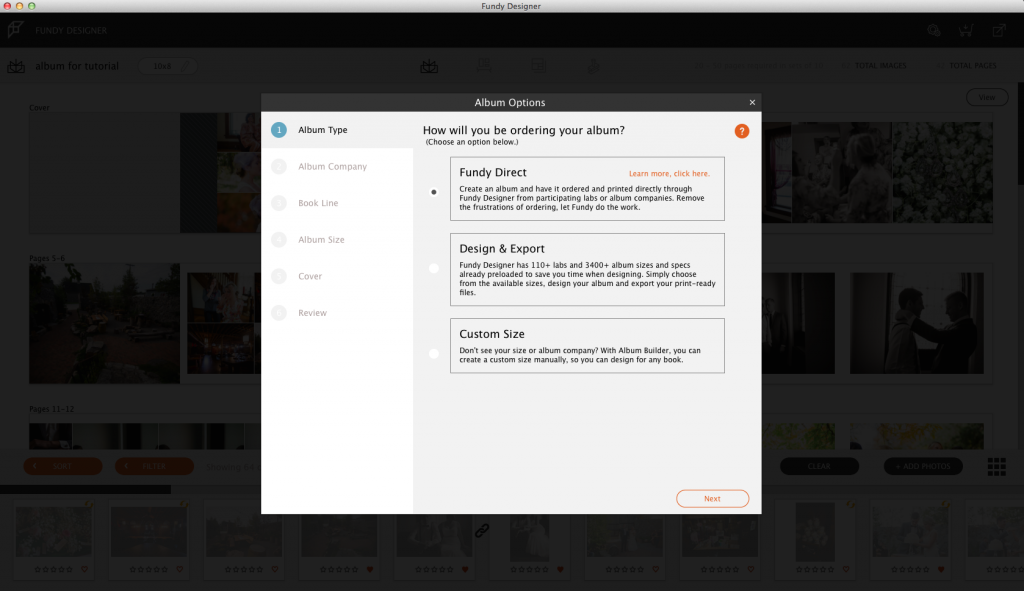The width and height of the screenshot is (1024, 591).
Task: Click the "Pages 11-12" spread label
Action: click(52, 409)
